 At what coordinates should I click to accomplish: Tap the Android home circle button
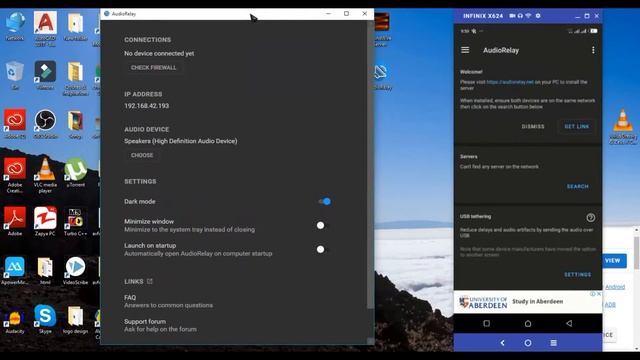click(528, 323)
